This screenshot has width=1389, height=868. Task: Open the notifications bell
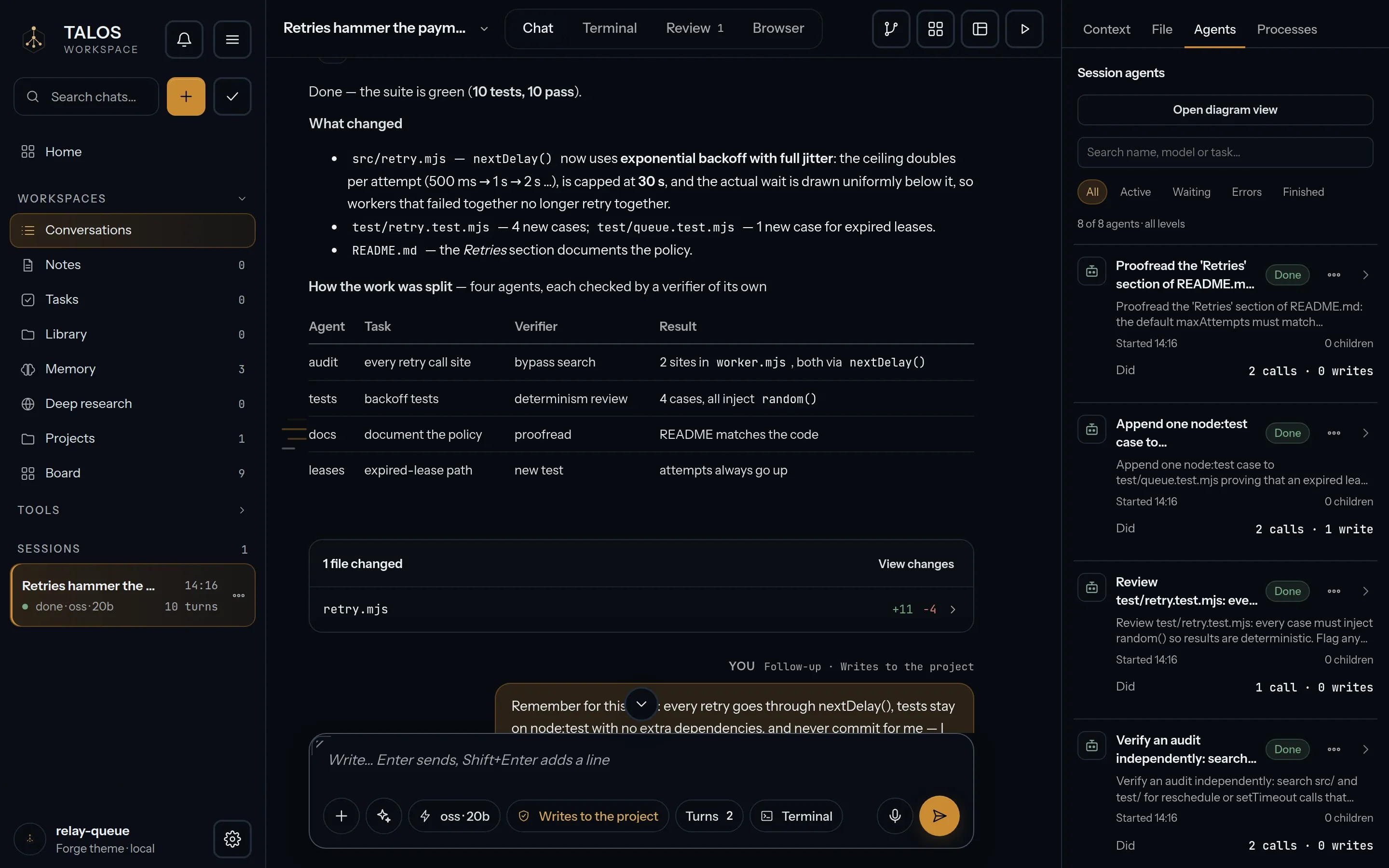[184, 39]
